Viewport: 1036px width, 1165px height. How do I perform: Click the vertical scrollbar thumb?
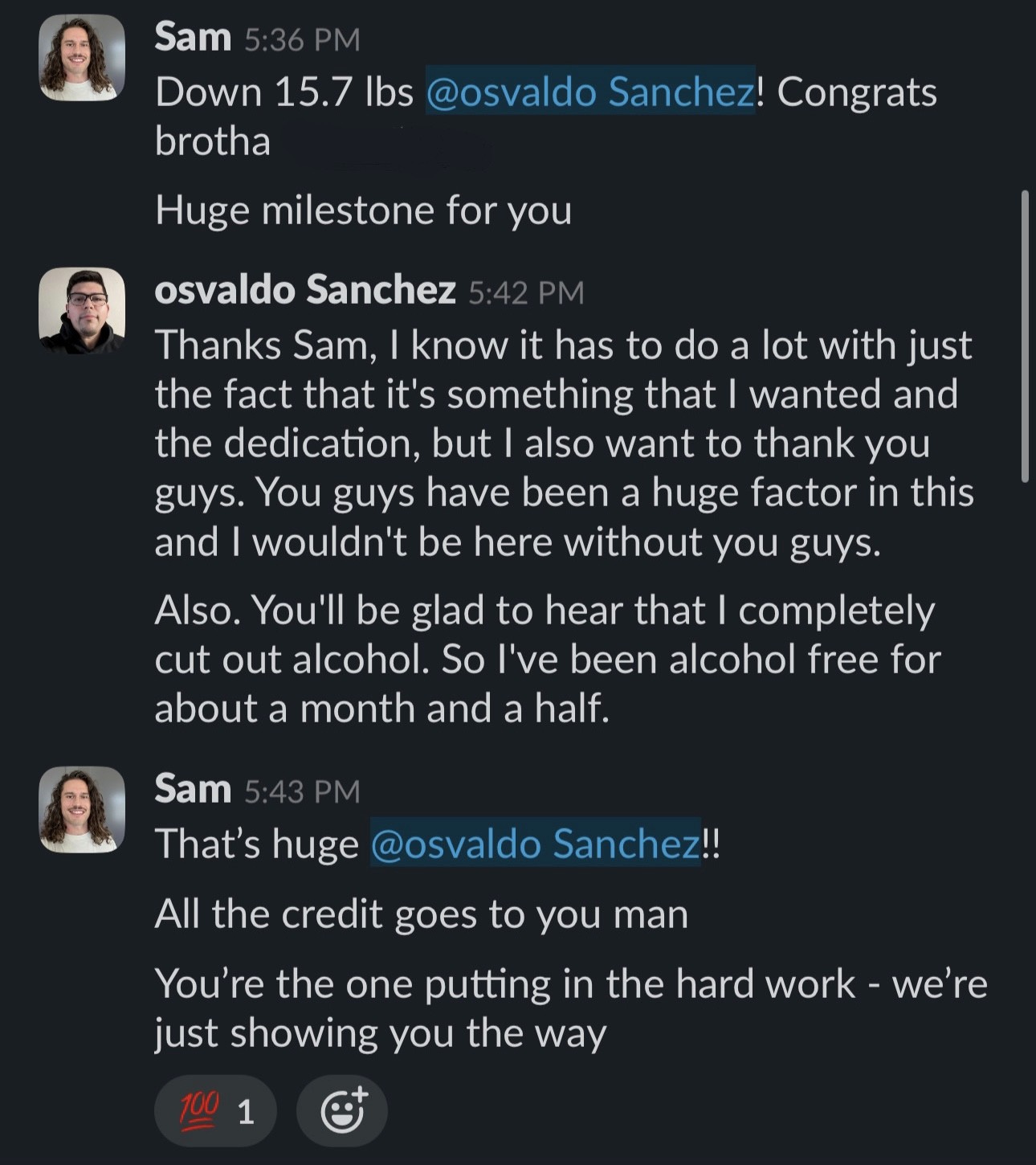[1024, 336]
